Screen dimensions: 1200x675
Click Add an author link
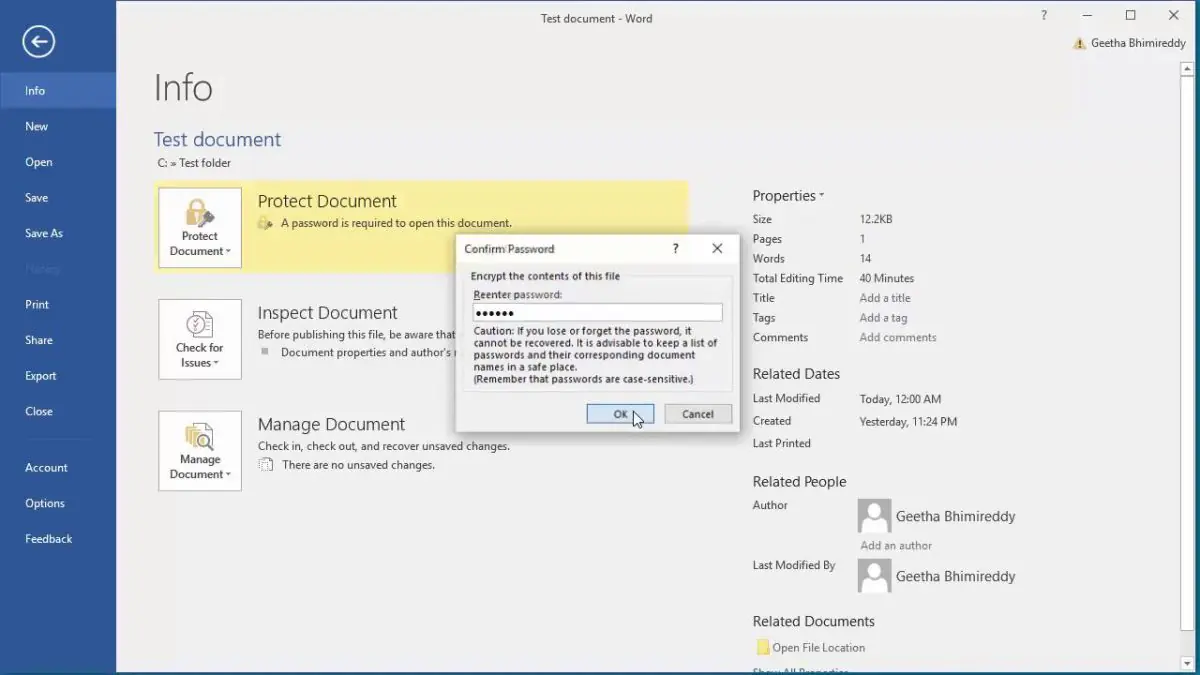[896, 546]
